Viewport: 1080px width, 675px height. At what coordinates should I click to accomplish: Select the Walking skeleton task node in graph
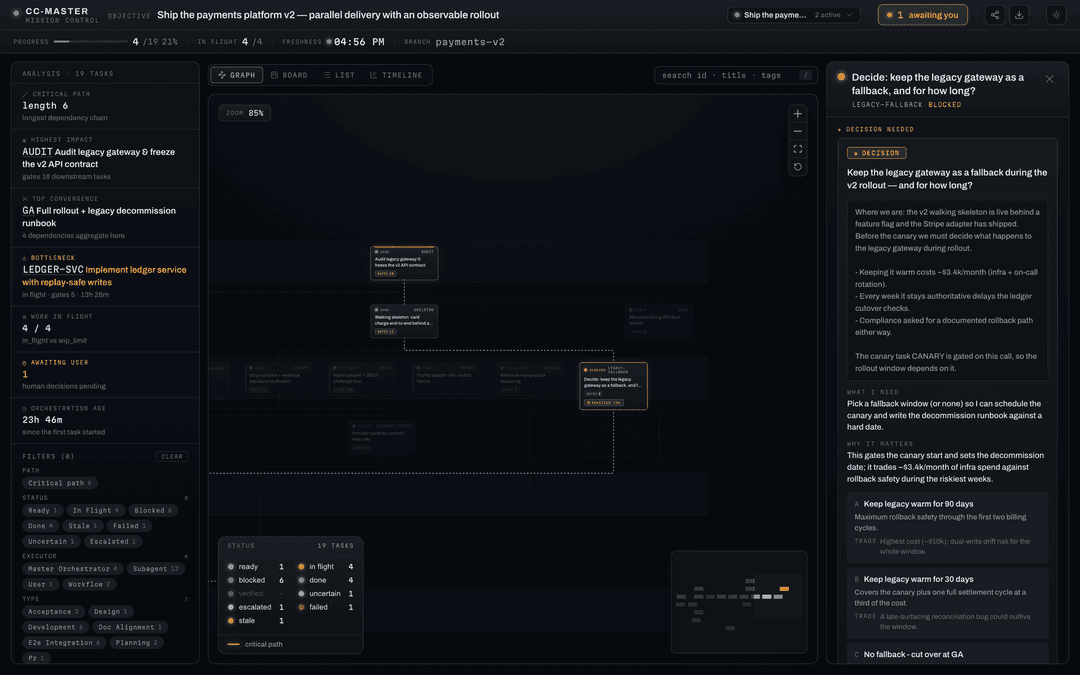[x=404, y=322]
